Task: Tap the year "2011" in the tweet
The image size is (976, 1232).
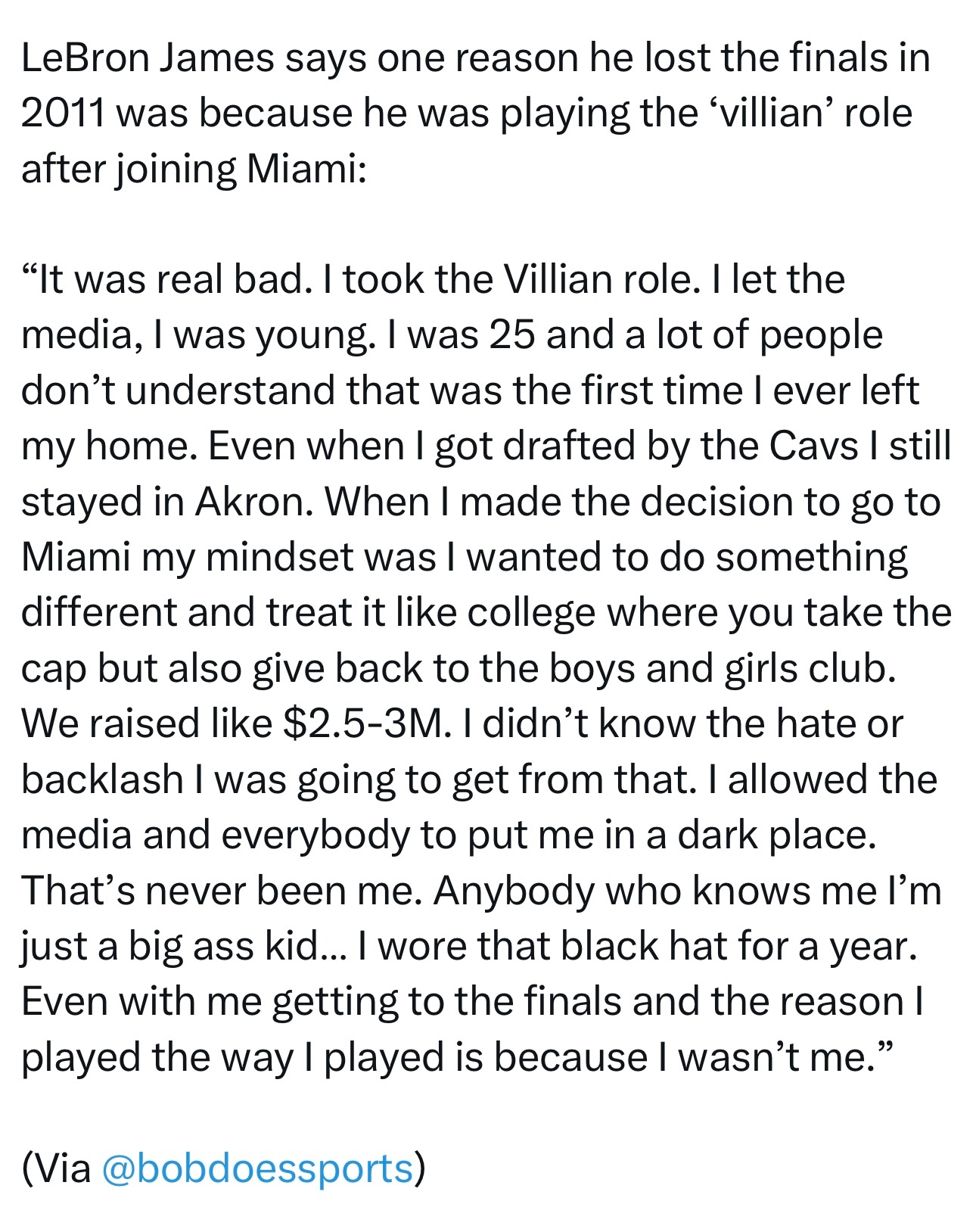Action: point(63,114)
